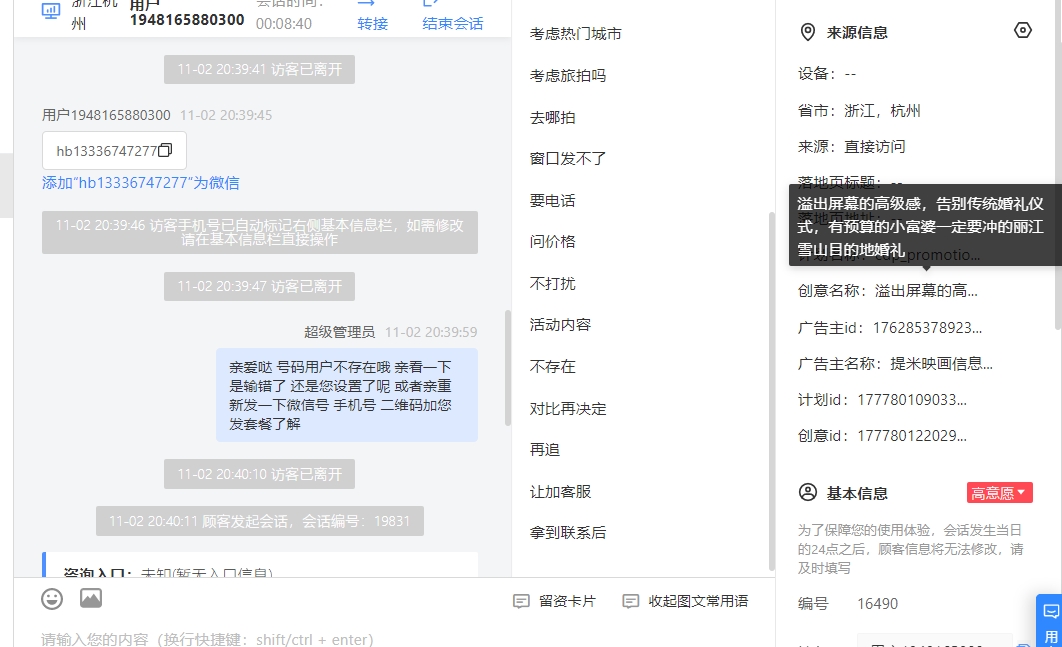The width and height of the screenshot is (1062, 647).
Task: Click the 创意名称 value text
Action: (x=926, y=291)
